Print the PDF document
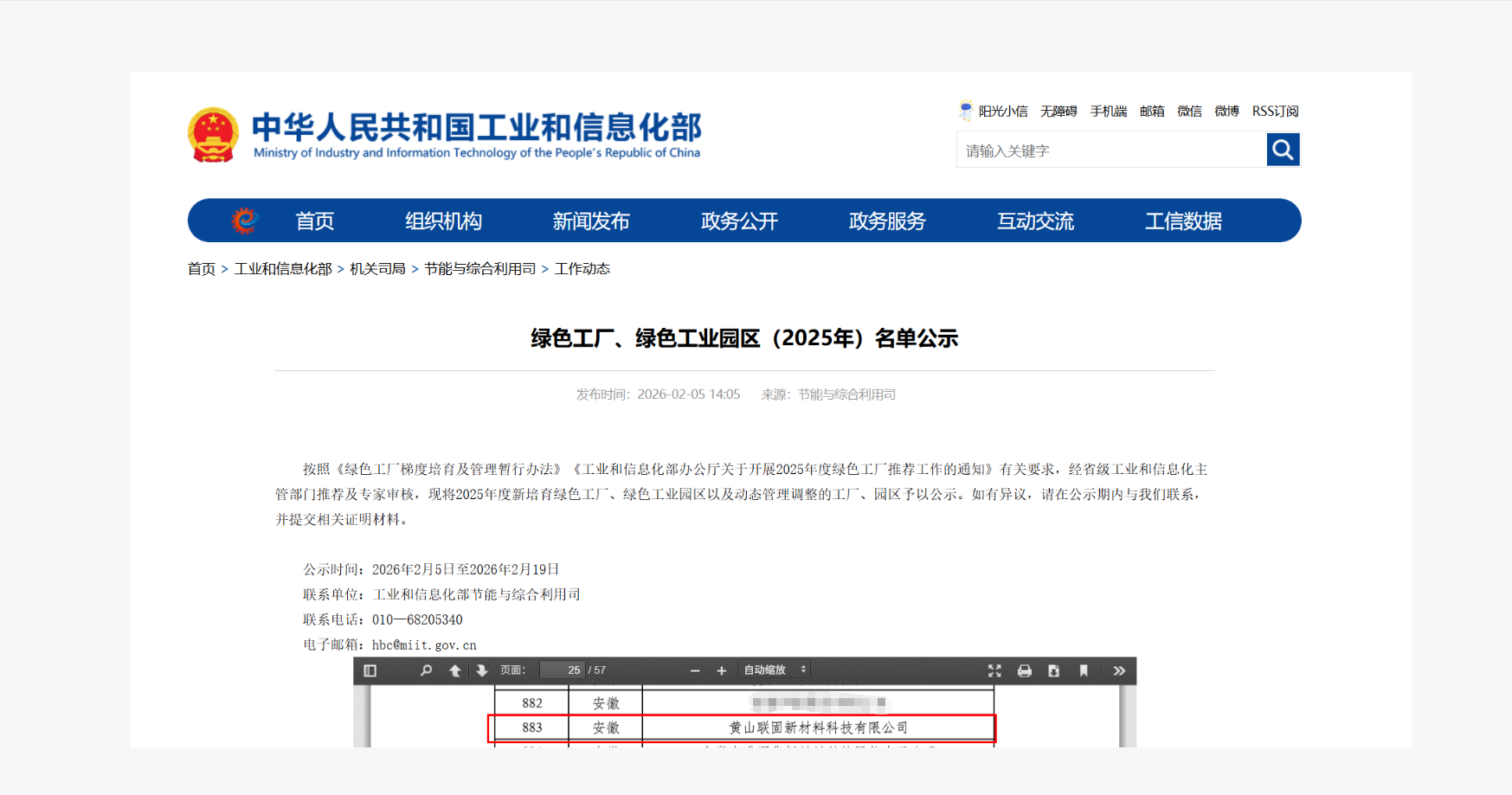Viewport: 1512px width, 795px height. 1025,670
